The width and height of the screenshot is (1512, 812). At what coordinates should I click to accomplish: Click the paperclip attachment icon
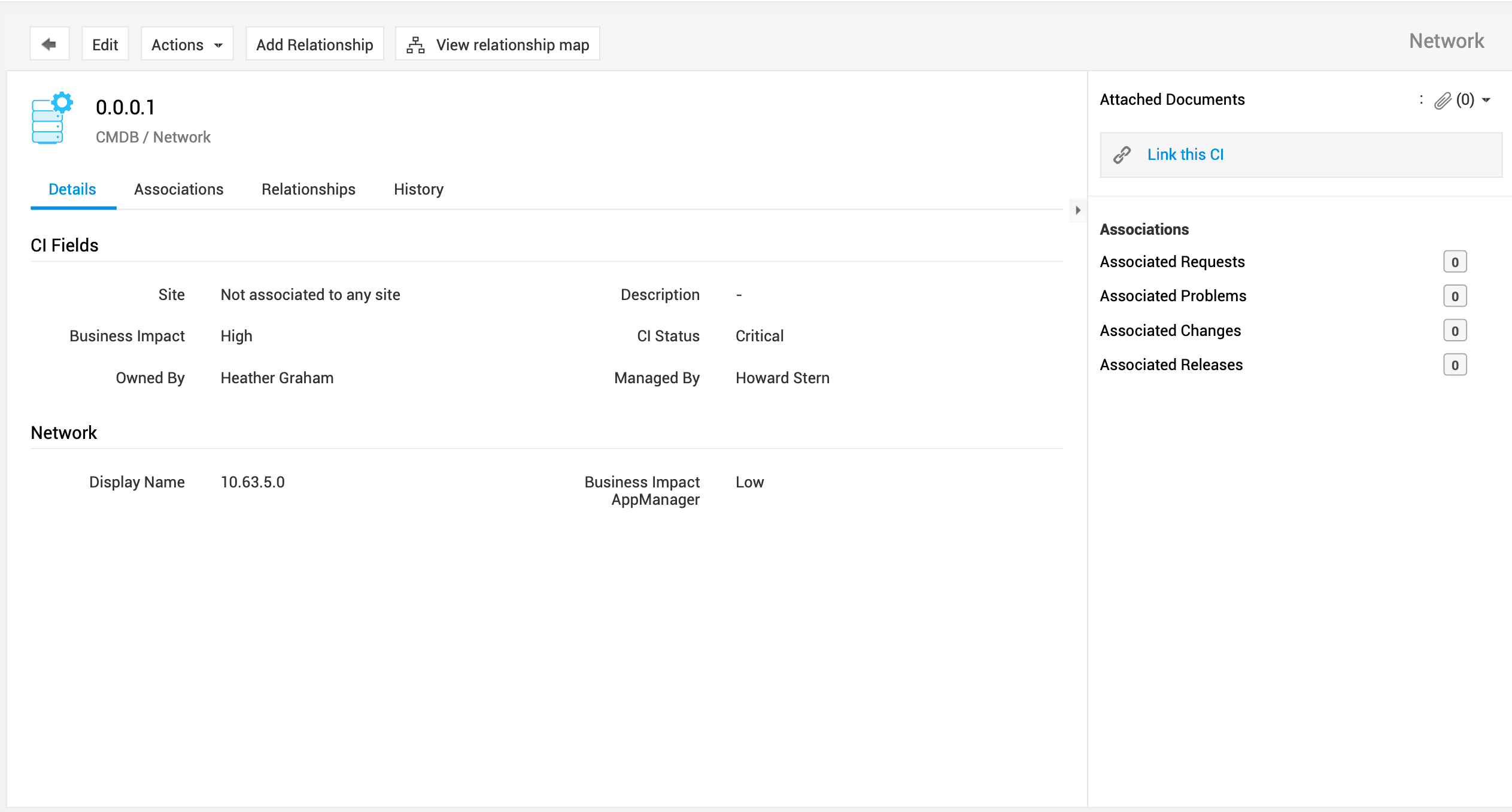1443,100
